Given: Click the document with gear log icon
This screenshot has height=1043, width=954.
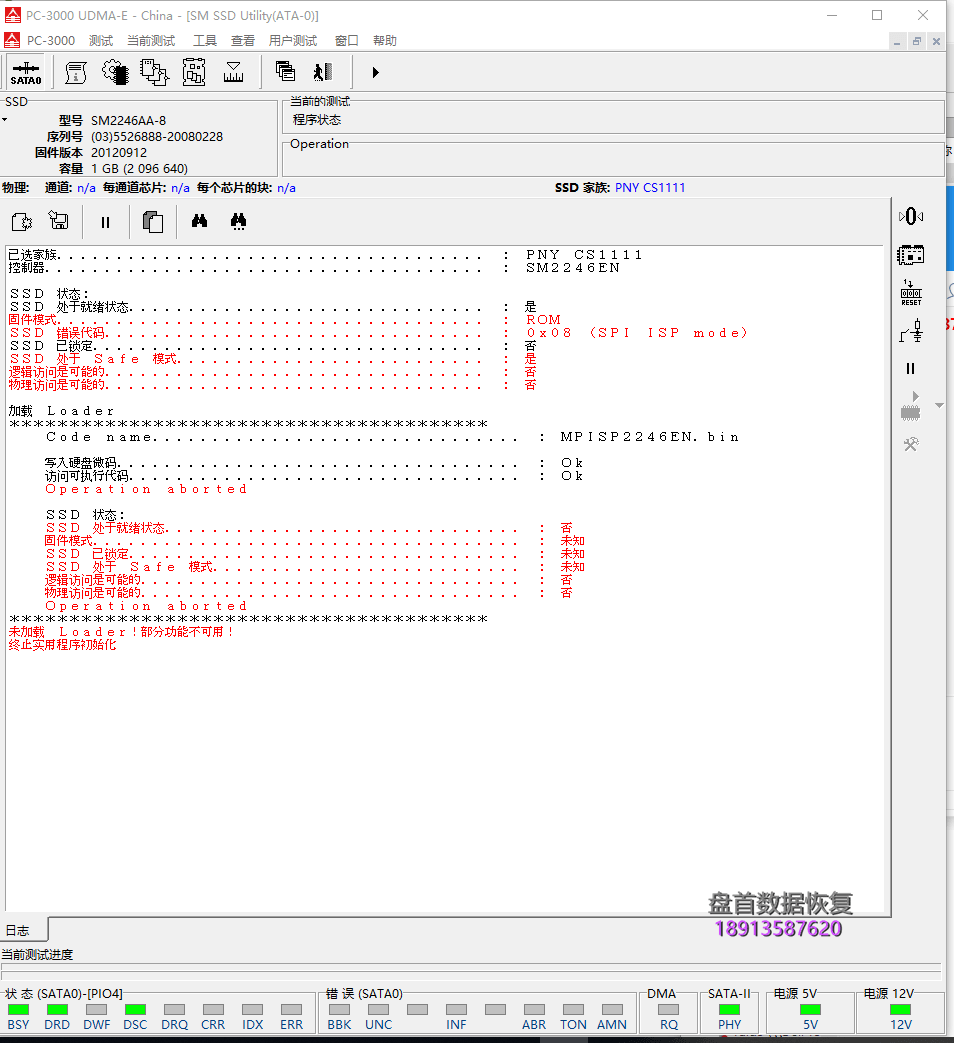Looking at the screenshot, I should (22, 222).
